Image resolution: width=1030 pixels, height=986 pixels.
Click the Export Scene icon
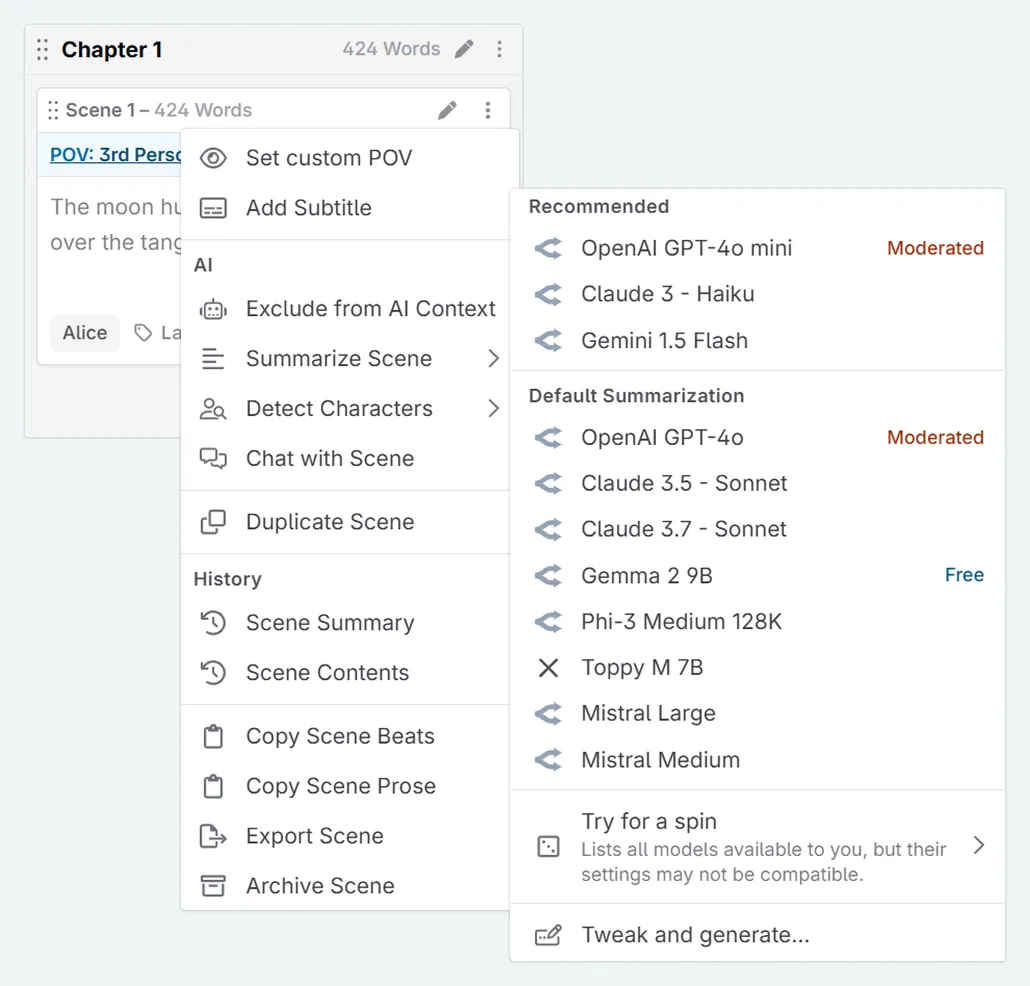[213, 836]
